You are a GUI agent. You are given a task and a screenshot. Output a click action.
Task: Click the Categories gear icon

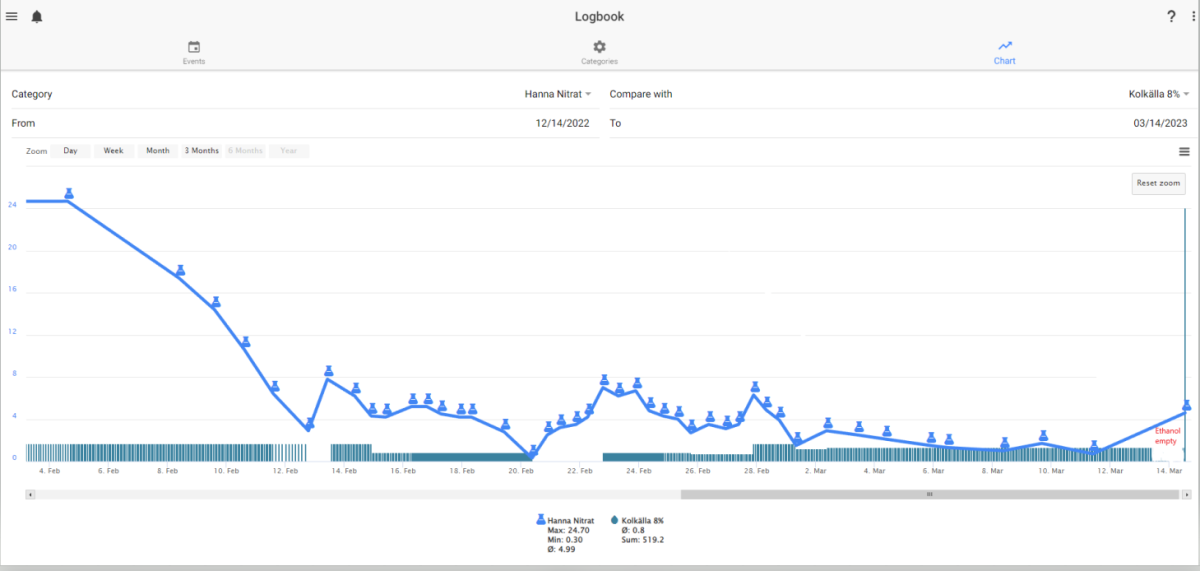(x=599, y=47)
